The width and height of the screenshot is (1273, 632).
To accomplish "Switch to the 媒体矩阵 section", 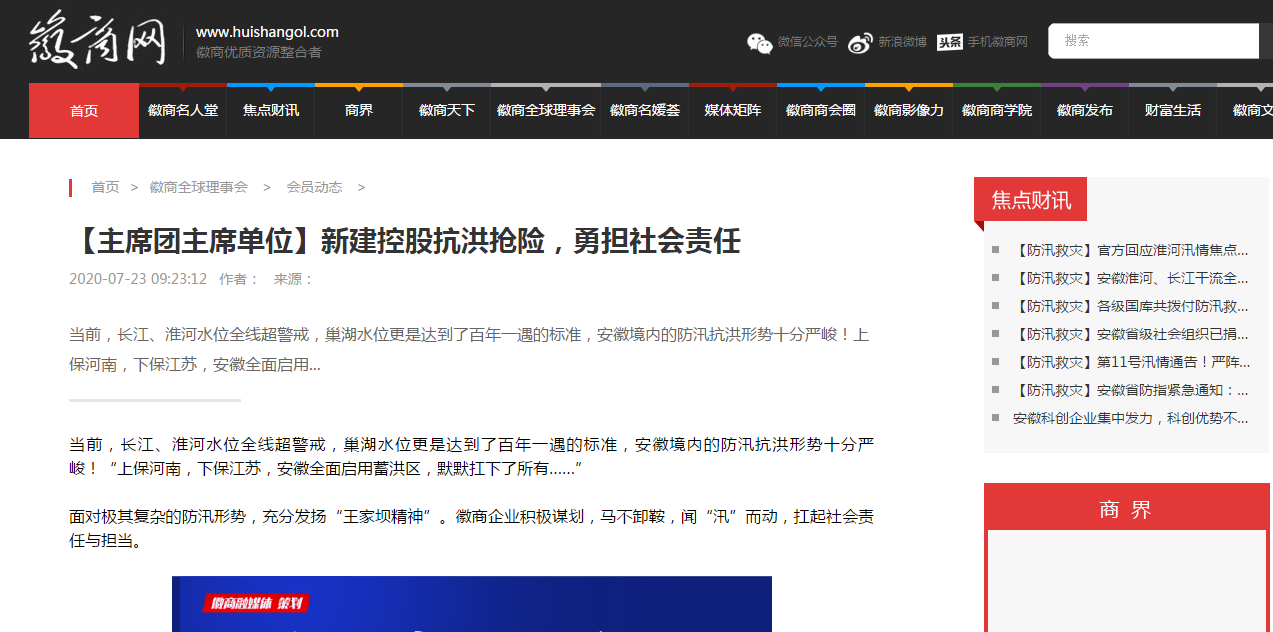I will point(733,111).
